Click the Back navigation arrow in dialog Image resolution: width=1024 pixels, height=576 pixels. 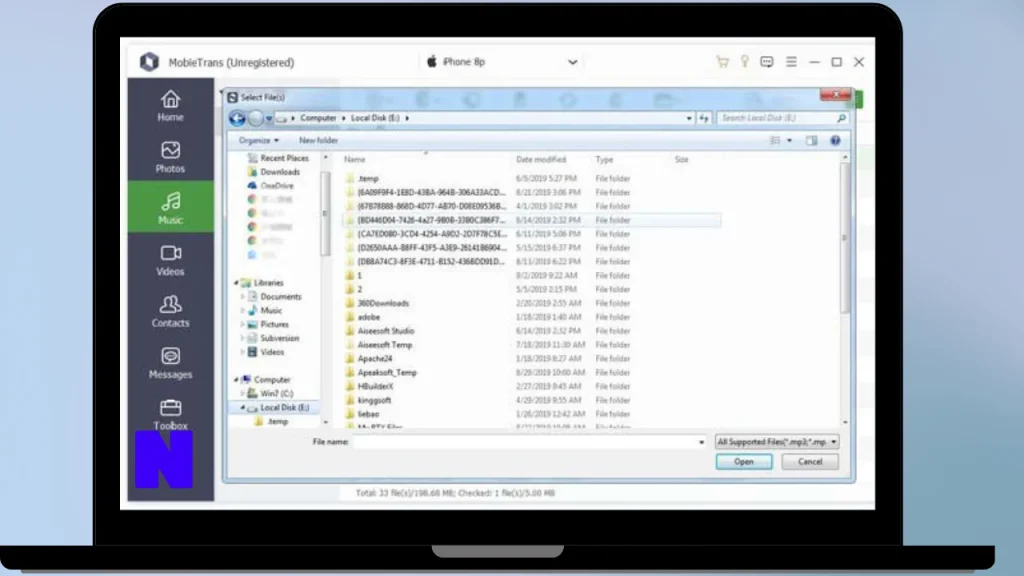[x=237, y=118]
